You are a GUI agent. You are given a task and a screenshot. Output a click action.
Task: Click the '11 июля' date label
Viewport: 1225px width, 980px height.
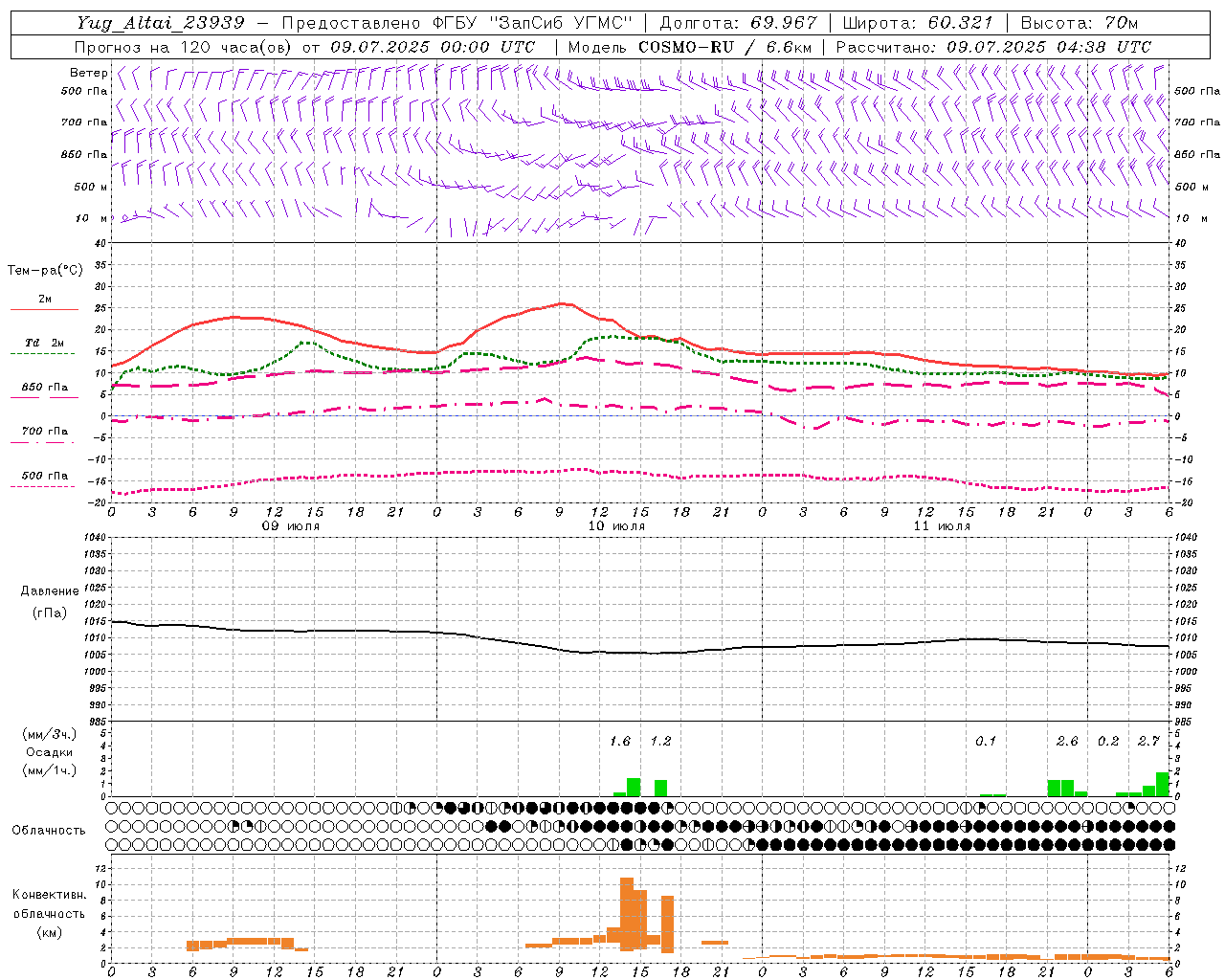coord(941,526)
